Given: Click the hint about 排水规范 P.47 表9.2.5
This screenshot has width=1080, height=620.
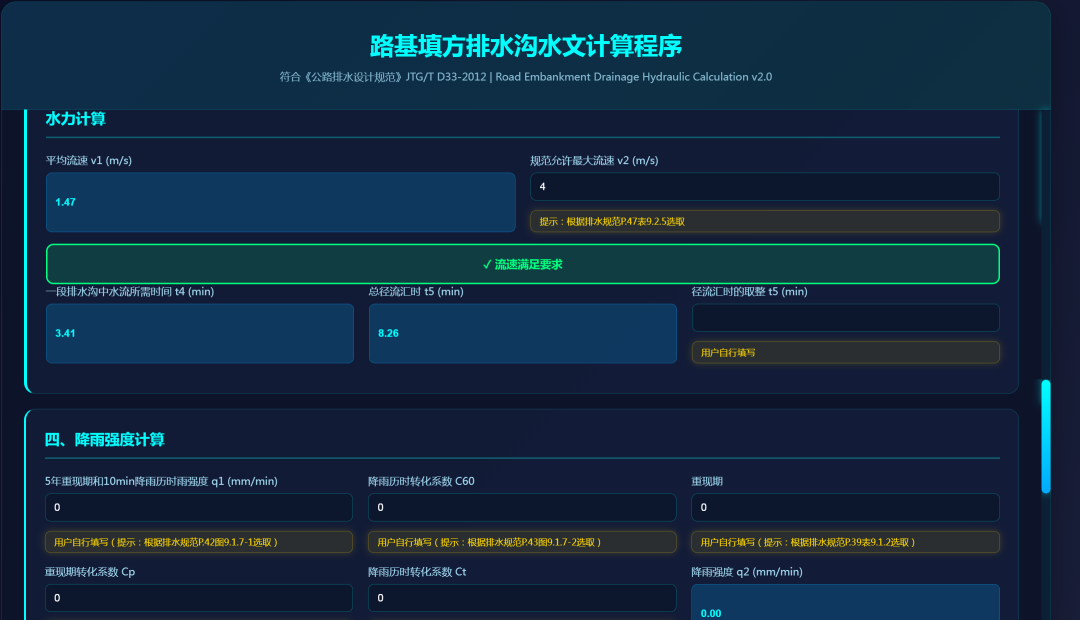Looking at the screenshot, I should [764, 221].
